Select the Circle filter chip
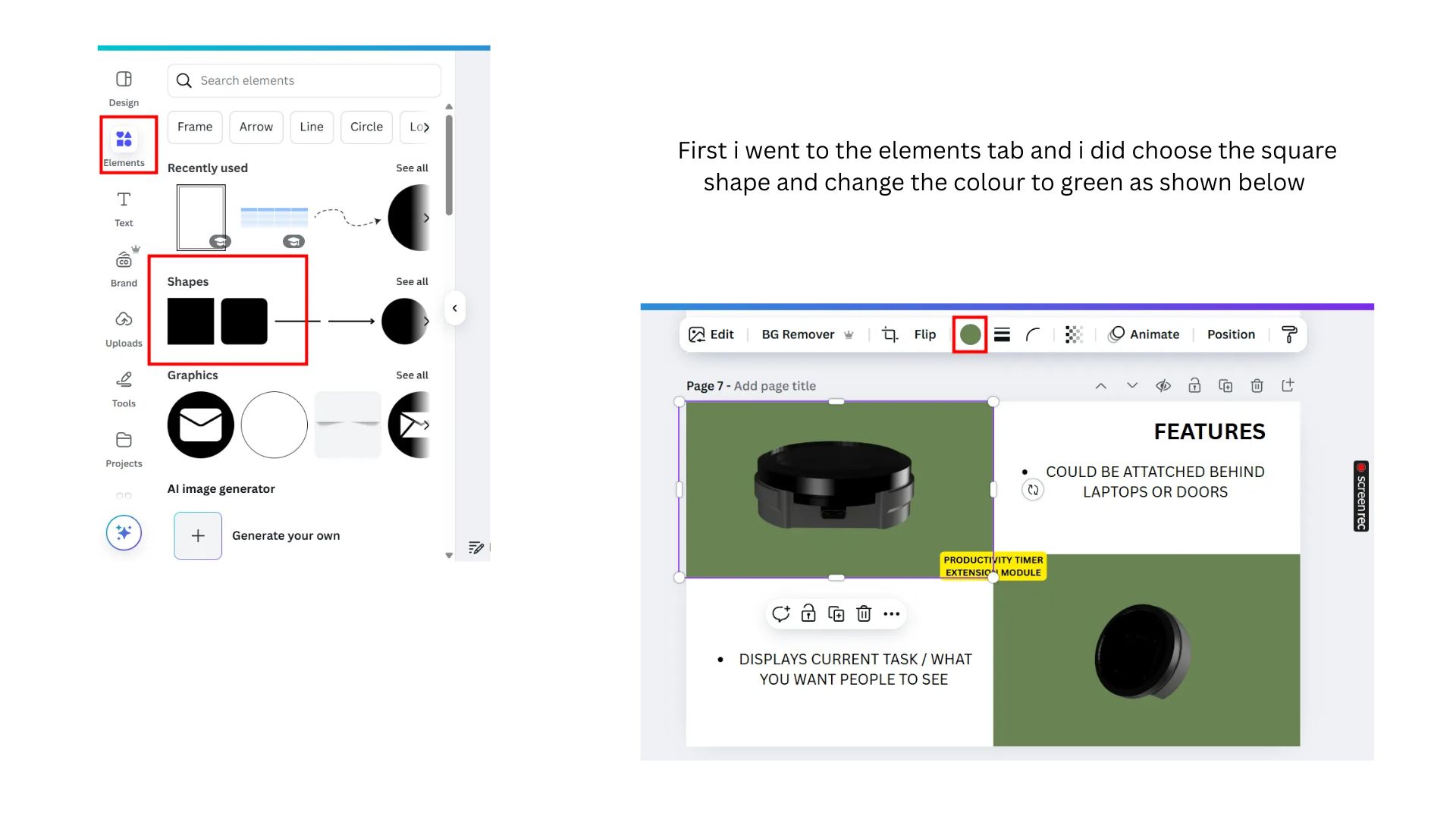Screen dimensions: 1456x819 click(x=366, y=127)
